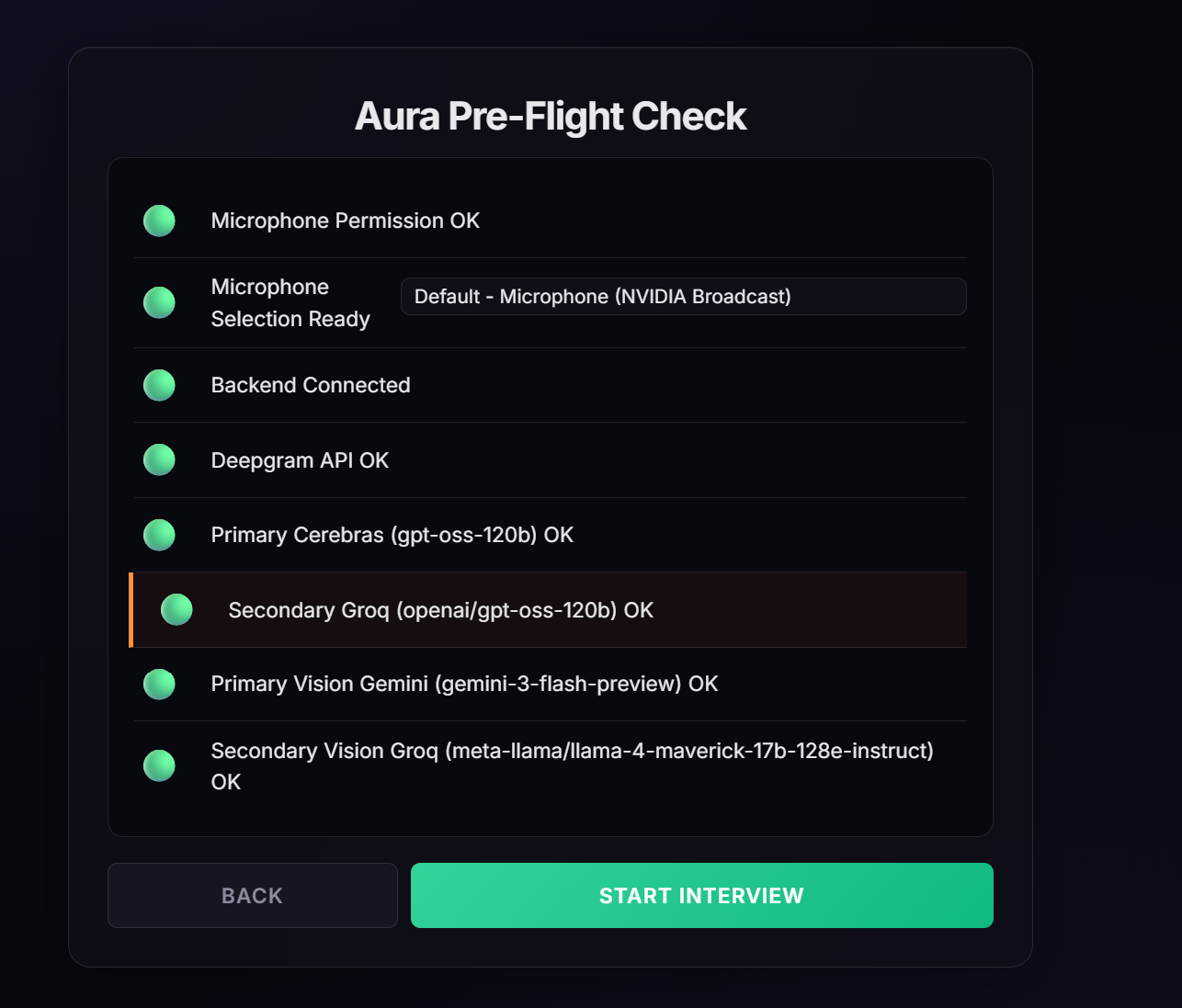1182x1008 pixels.
Task: Click the Primary Cerebras status dot
Action: point(159,535)
